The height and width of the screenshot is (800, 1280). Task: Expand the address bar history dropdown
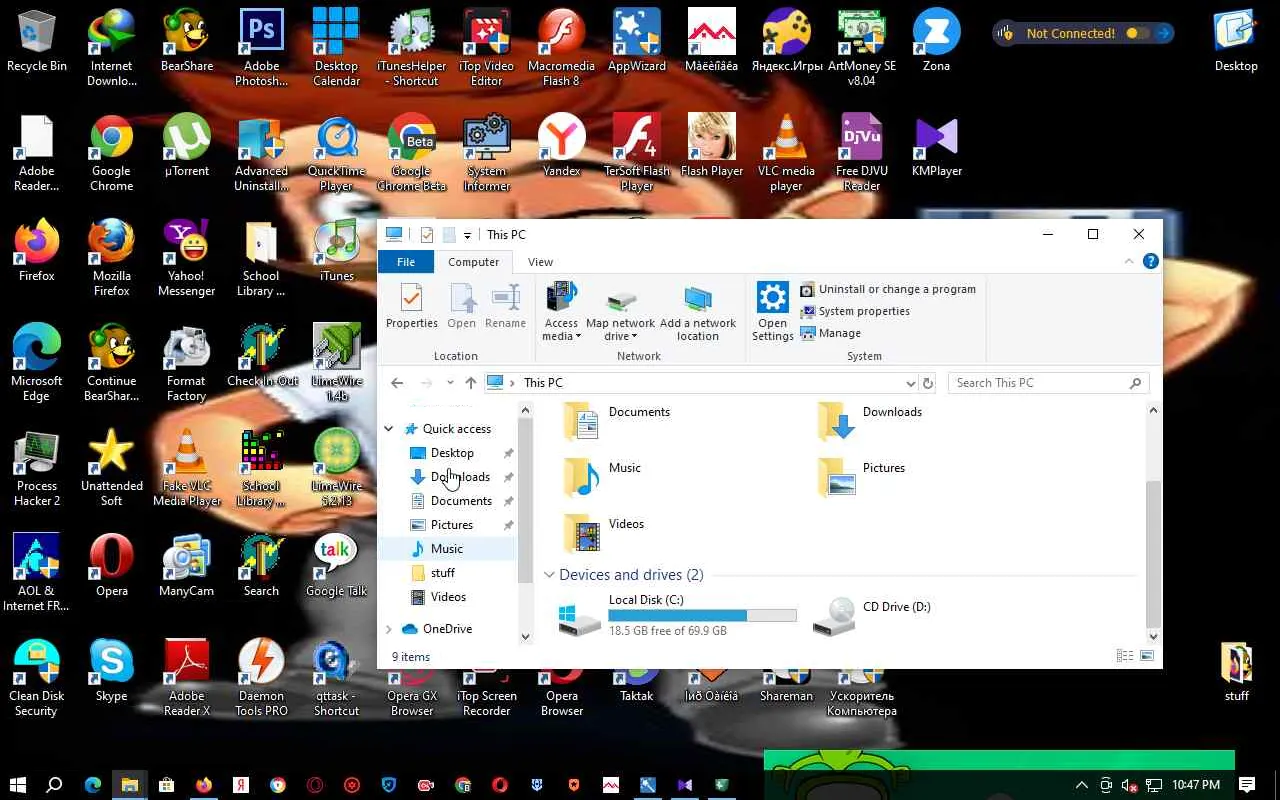coord(910,383)
